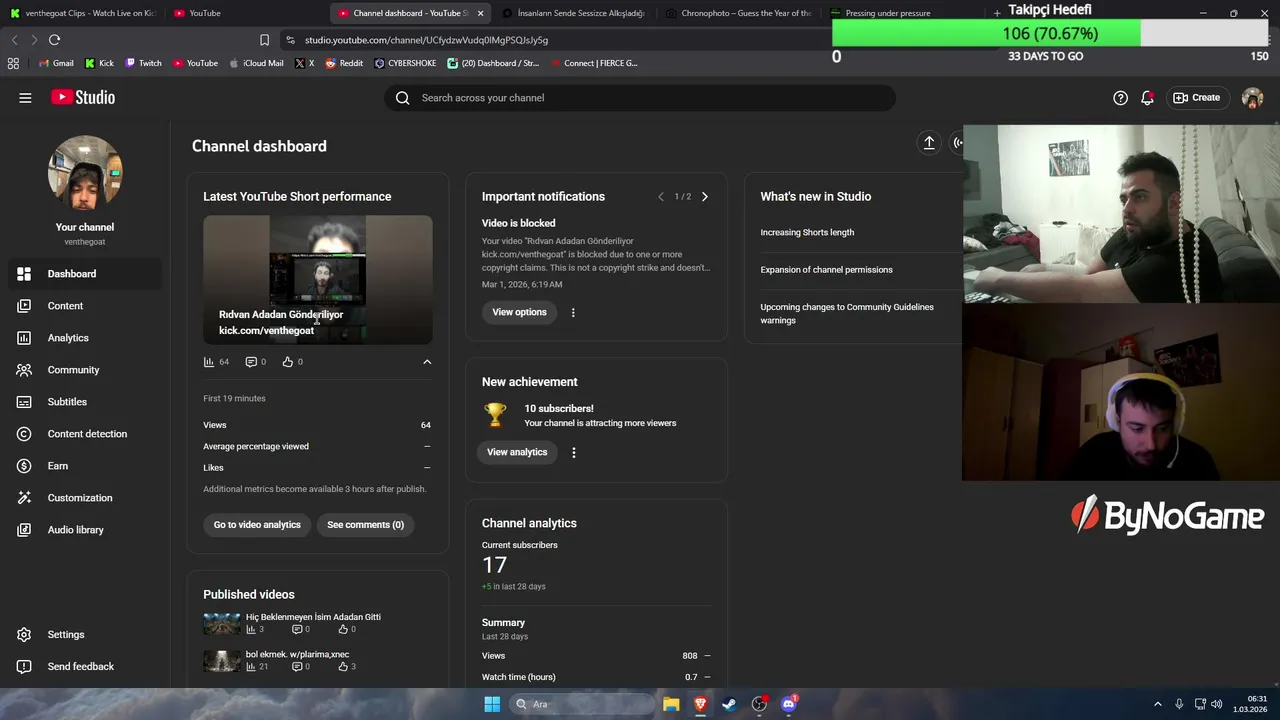Screen dimensions: 1280x720
Task: Open the Windows Start menu
Action: [492, 704]
